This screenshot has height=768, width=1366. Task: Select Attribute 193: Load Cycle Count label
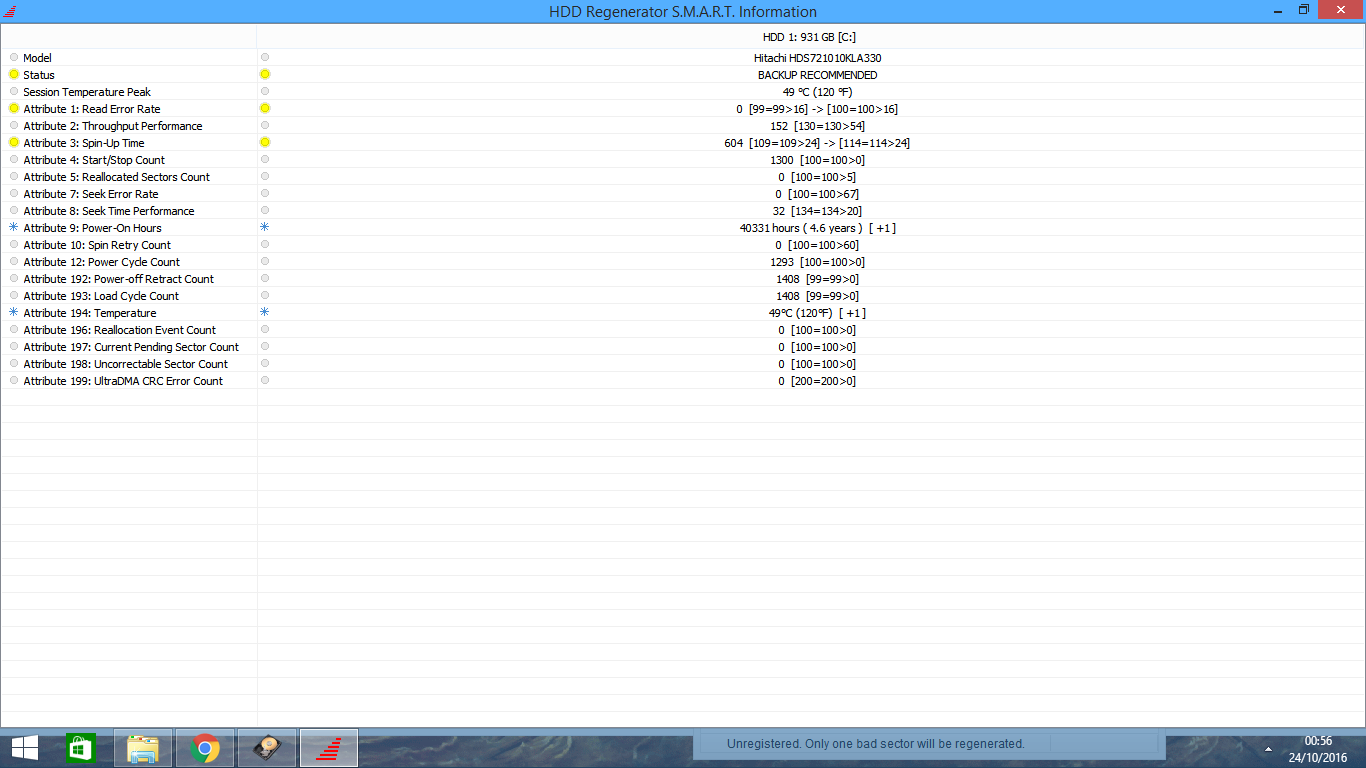pyautogui.click(x=101, y=296)
